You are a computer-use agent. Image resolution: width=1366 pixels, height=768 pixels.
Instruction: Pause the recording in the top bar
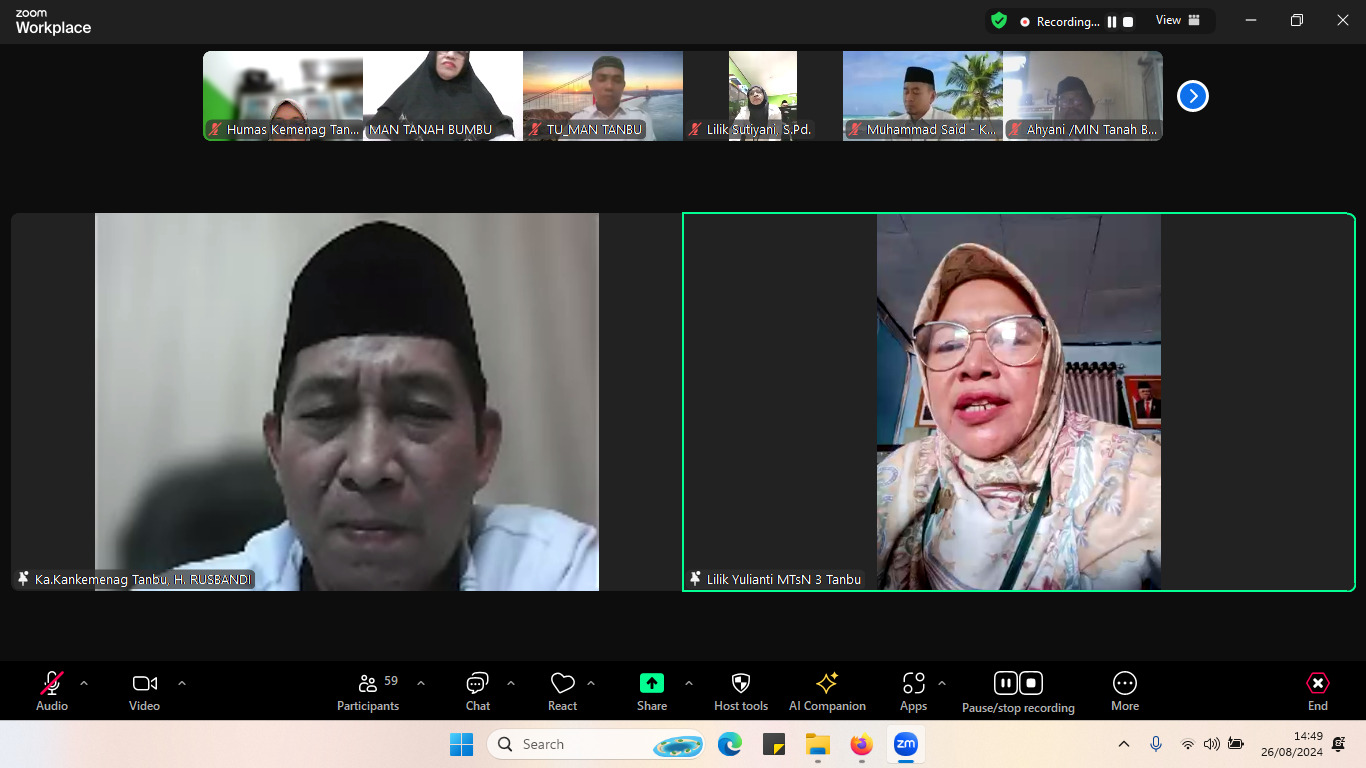tap(1111, 22)
